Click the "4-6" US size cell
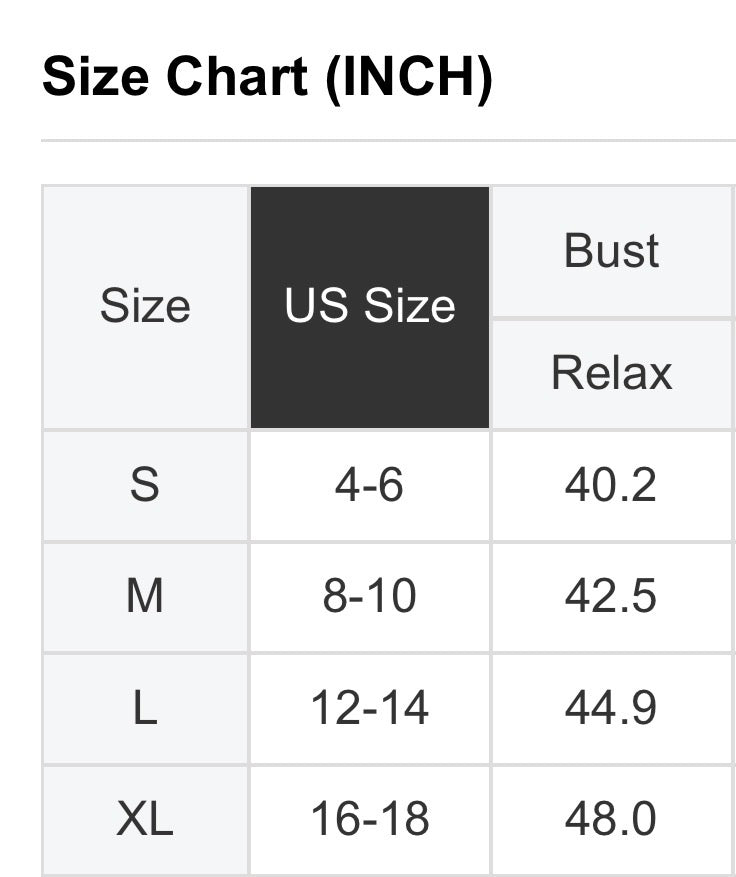Screen dimensions: 736x877 tap(370, 485)
